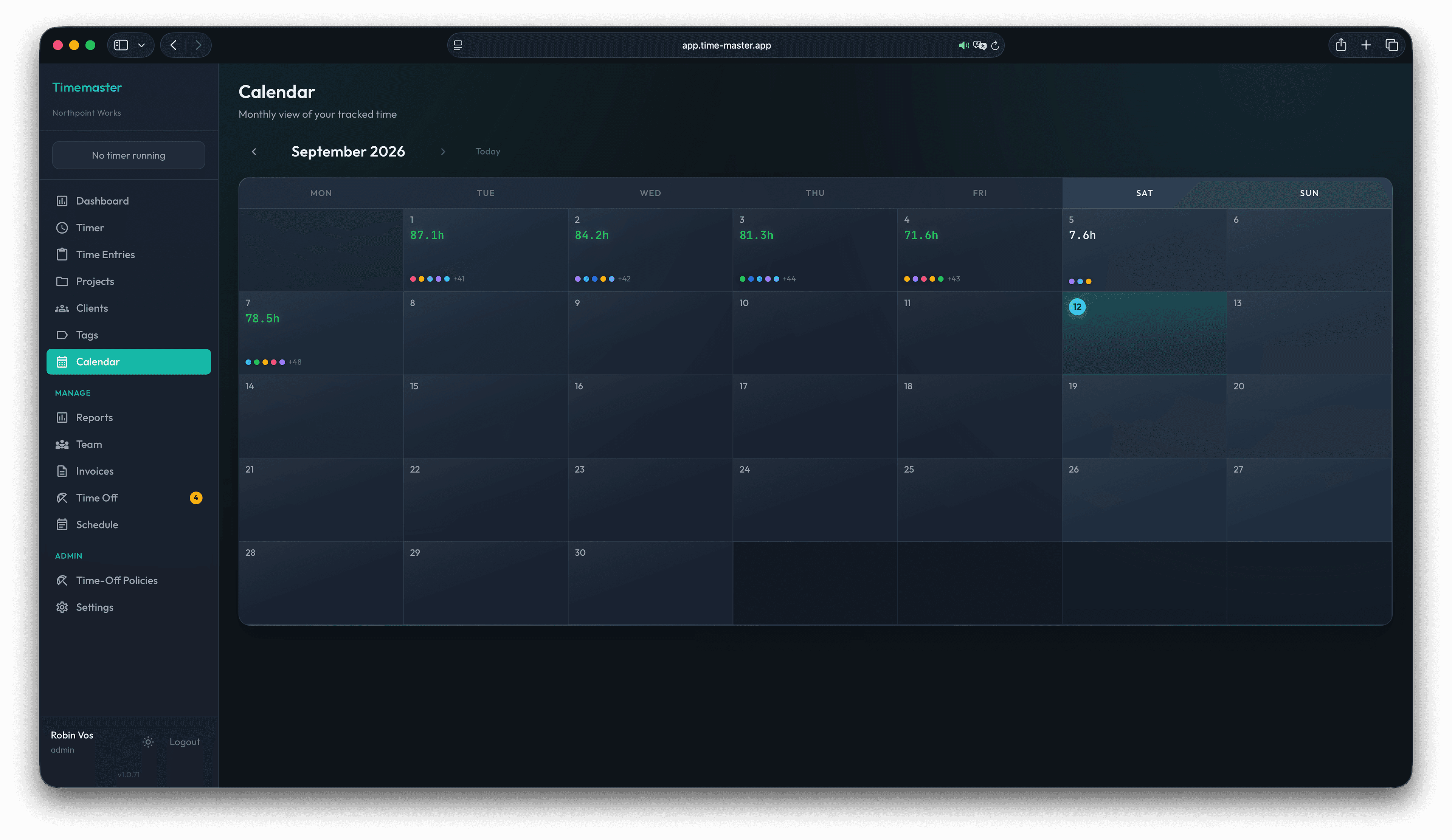Navigate forward in the browser
1452x840 pixels.
coord(198,45)
